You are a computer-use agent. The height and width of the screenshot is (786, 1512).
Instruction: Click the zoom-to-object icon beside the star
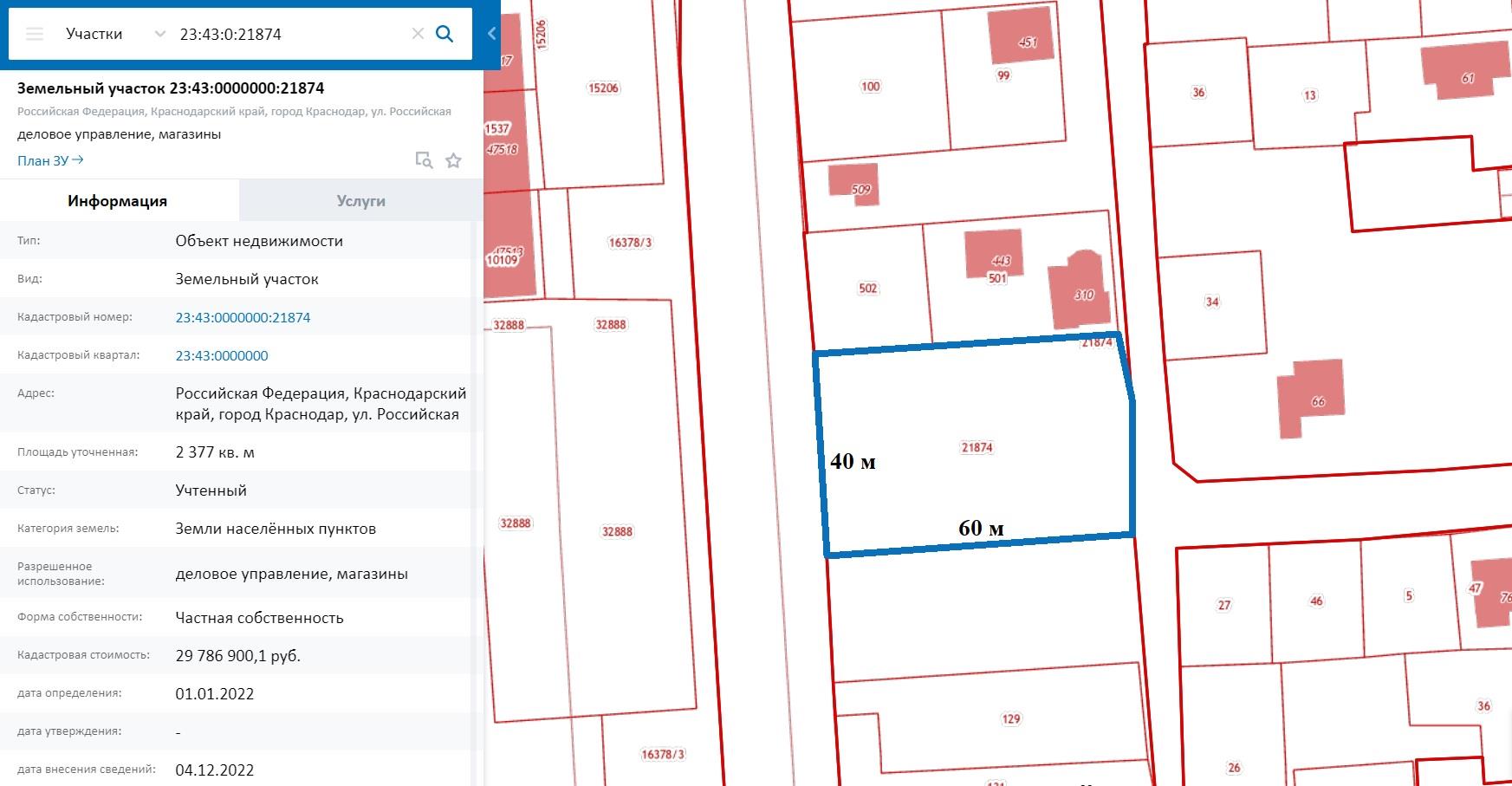coord(424,160)
